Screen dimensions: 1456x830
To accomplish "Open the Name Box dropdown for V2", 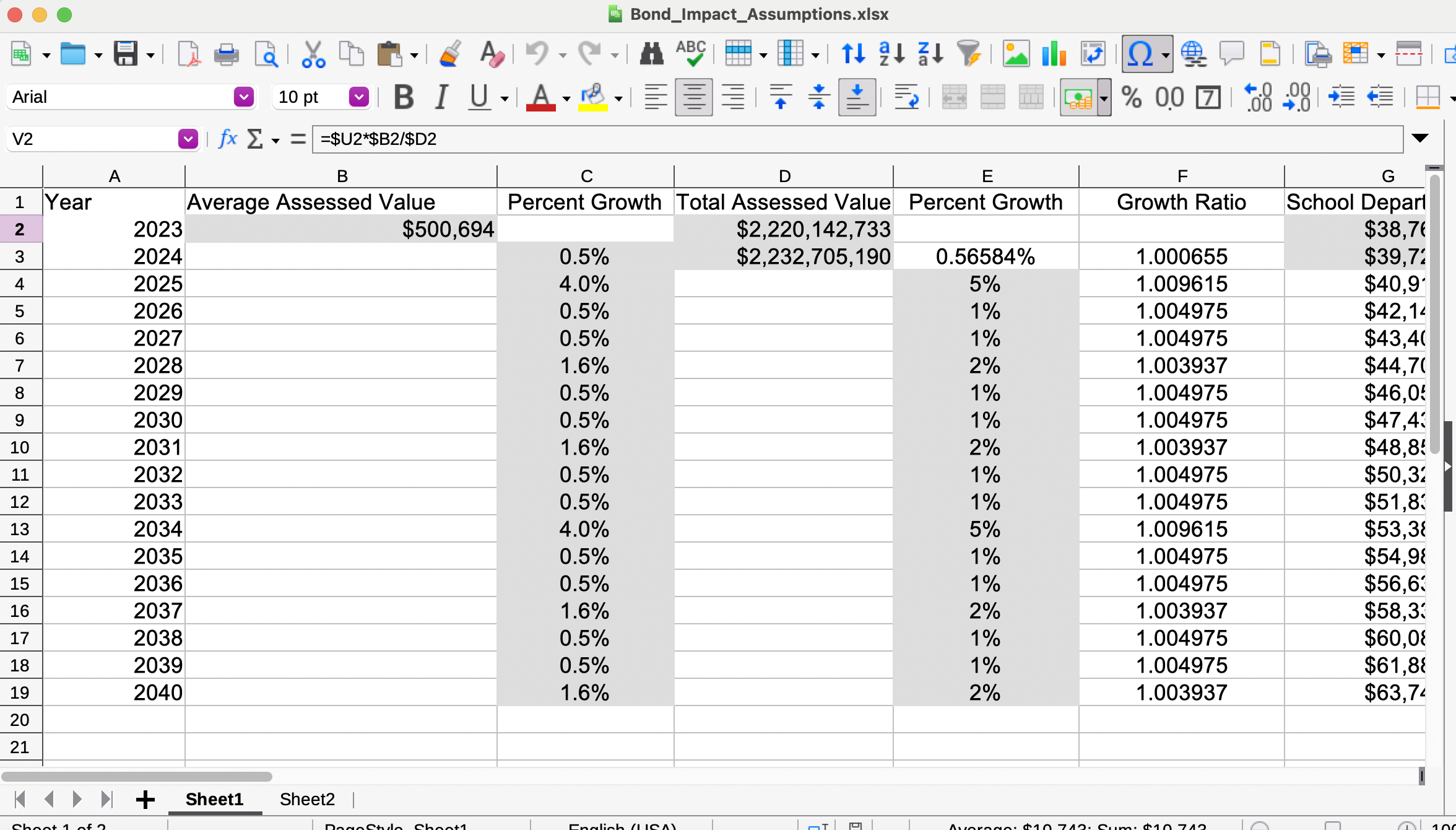I will (x=188, y=139).
